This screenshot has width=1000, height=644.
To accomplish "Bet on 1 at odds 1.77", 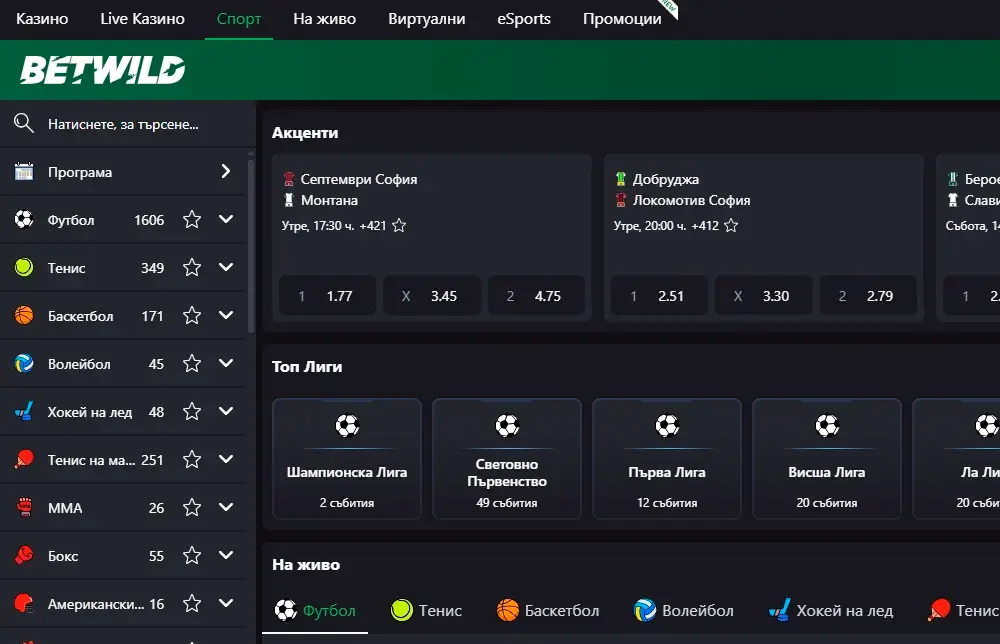I will [x=327, y=295].
